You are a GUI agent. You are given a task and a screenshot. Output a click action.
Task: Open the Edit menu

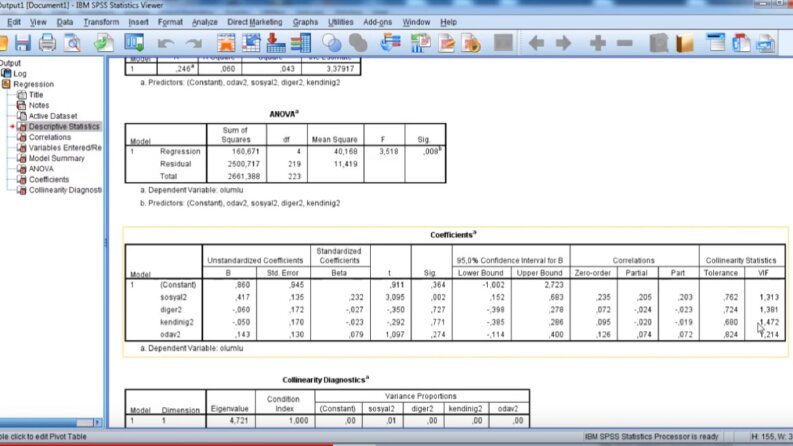coord(14,22)
